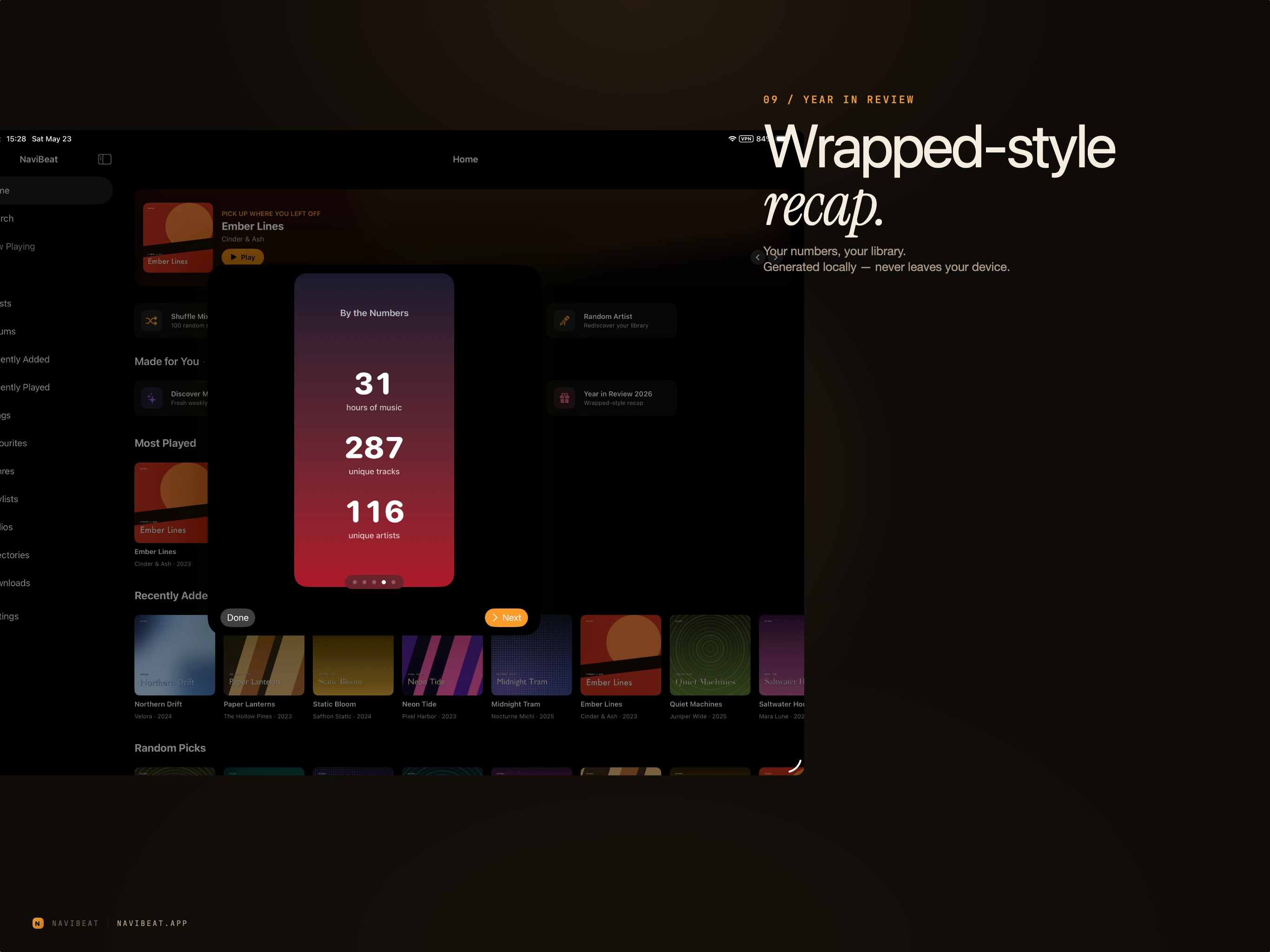
Task: Open Ember Lines banner artwork
Action: coord(178,237)
